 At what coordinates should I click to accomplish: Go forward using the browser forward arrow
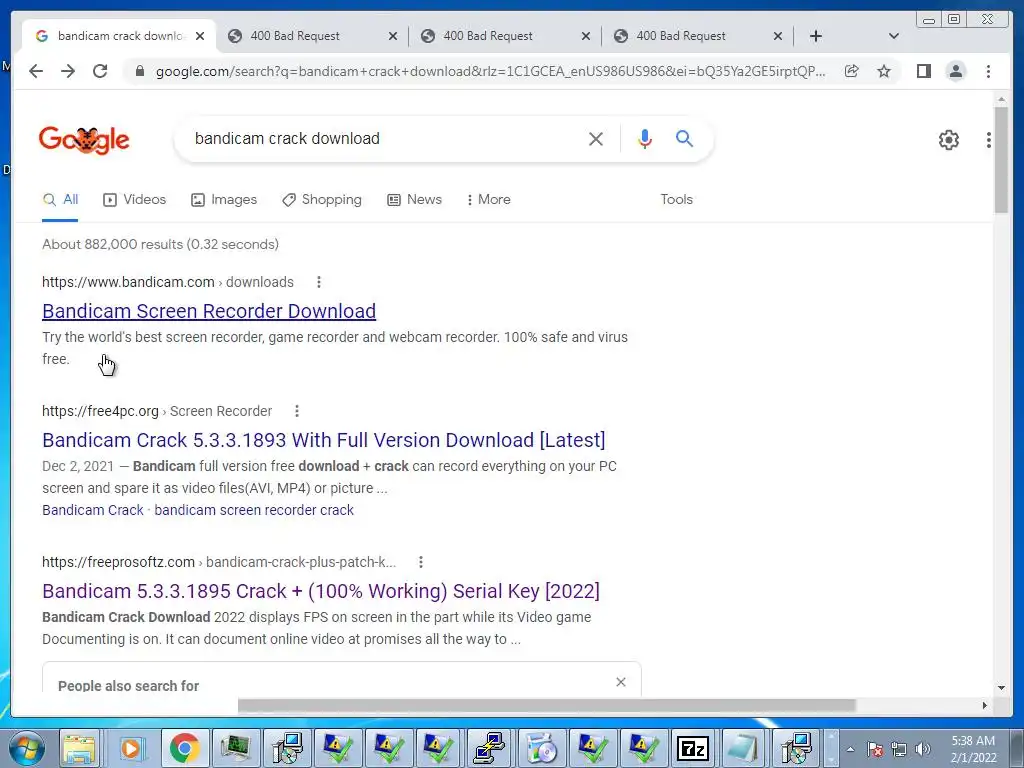pyautogui.click(x=68, y=71)
